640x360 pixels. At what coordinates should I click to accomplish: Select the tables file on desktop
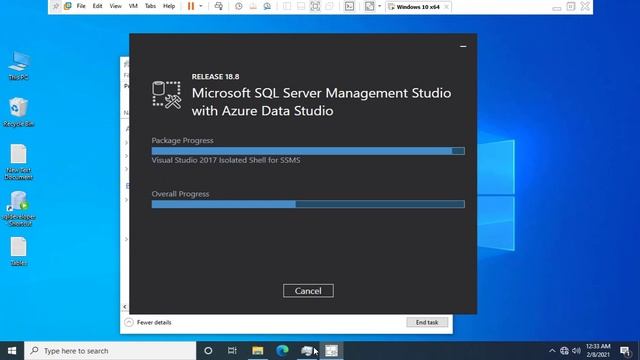(18, 251)
